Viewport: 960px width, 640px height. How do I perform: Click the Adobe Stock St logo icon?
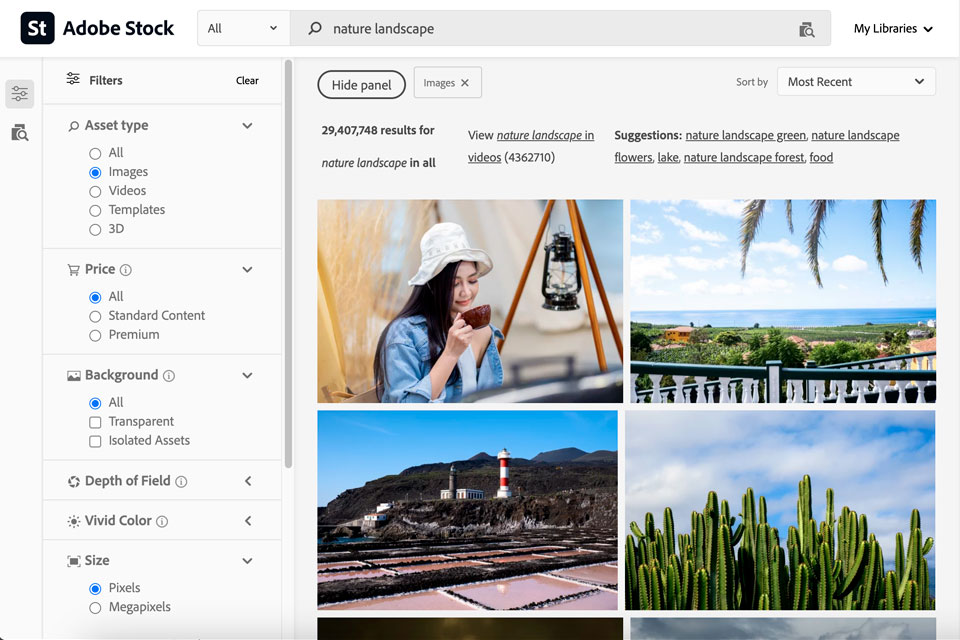coord(37,28)
